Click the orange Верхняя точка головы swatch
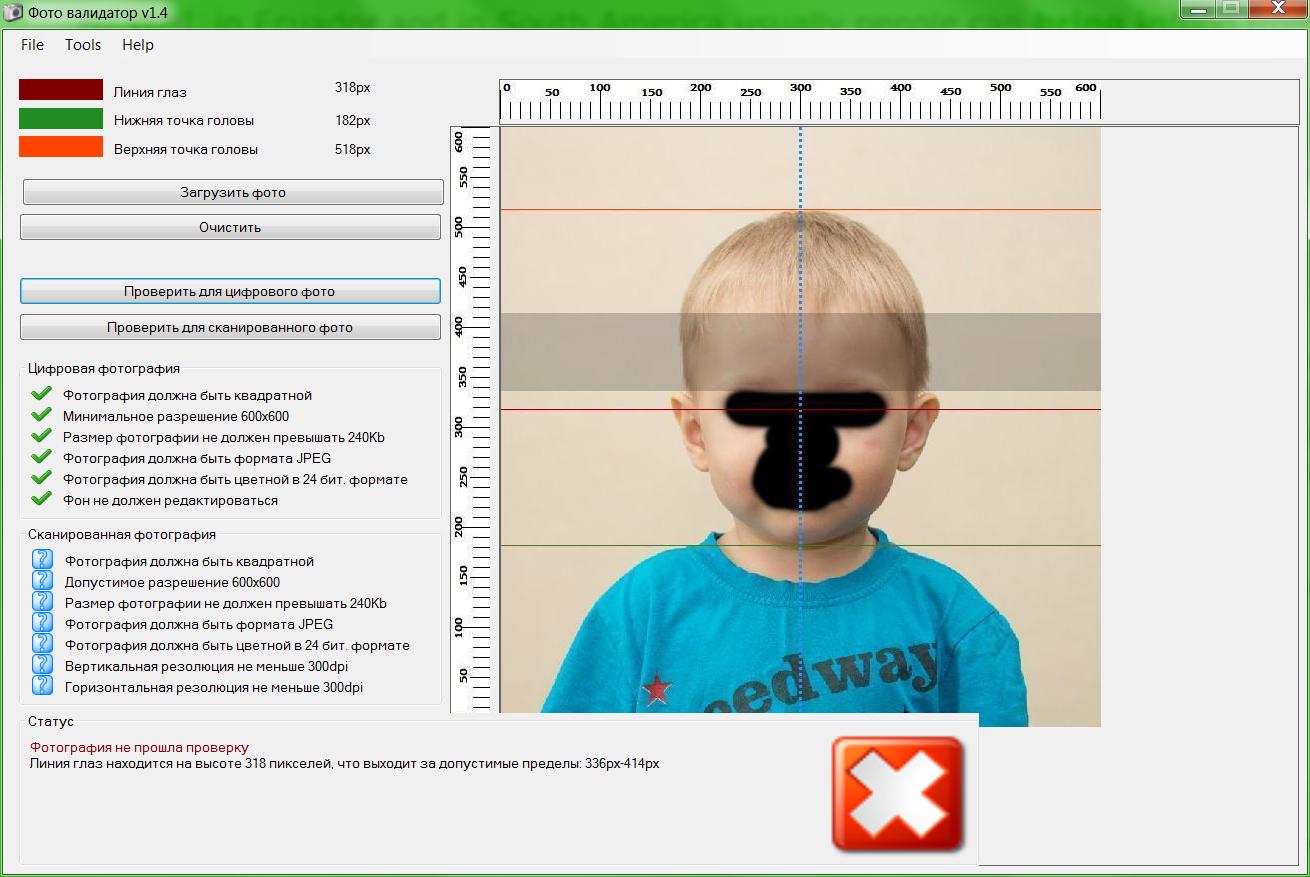 click(x=61, y=147)
